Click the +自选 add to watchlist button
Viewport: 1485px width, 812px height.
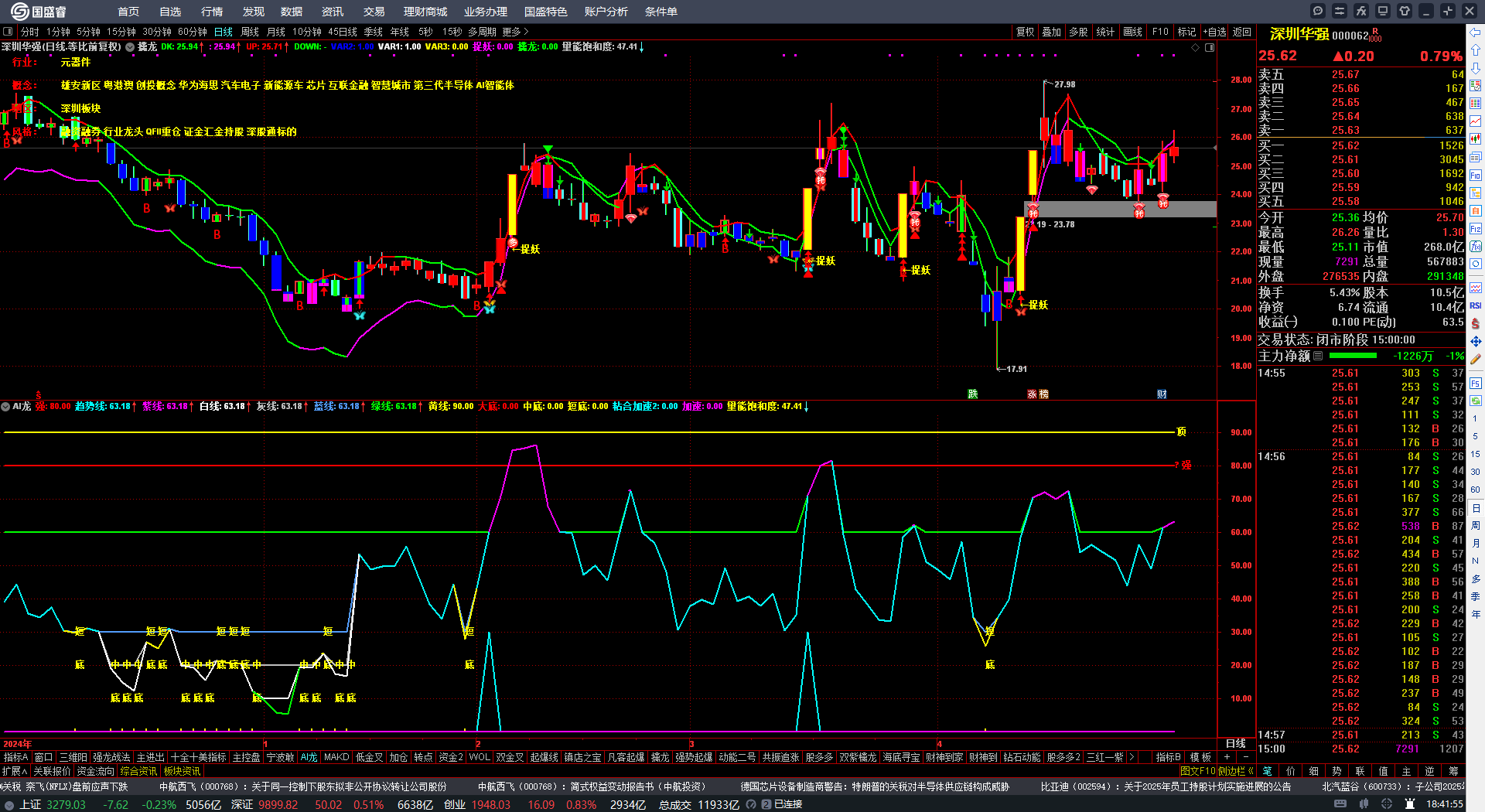1215,32
